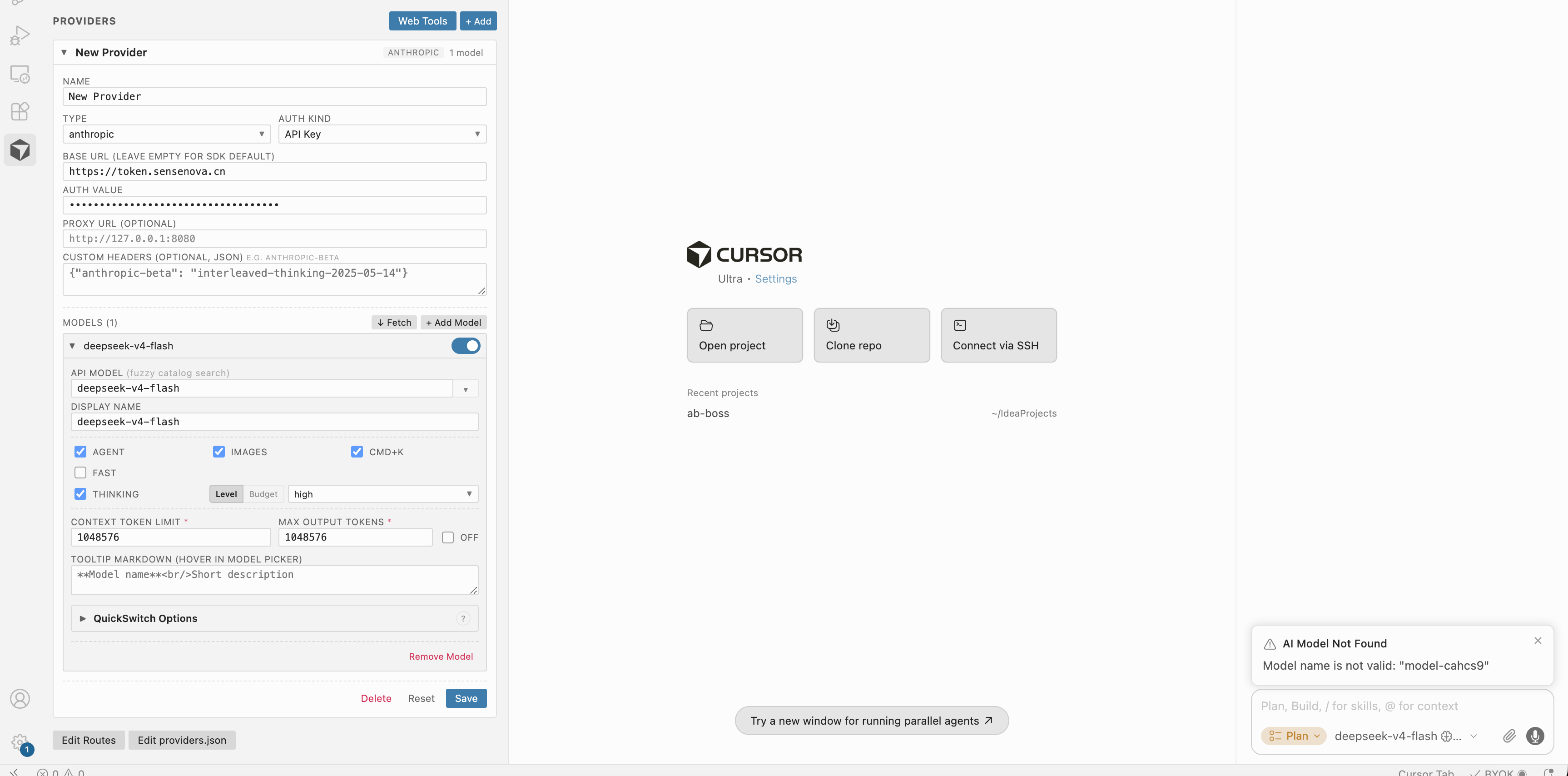Save the provider settings

coord(466,698)
